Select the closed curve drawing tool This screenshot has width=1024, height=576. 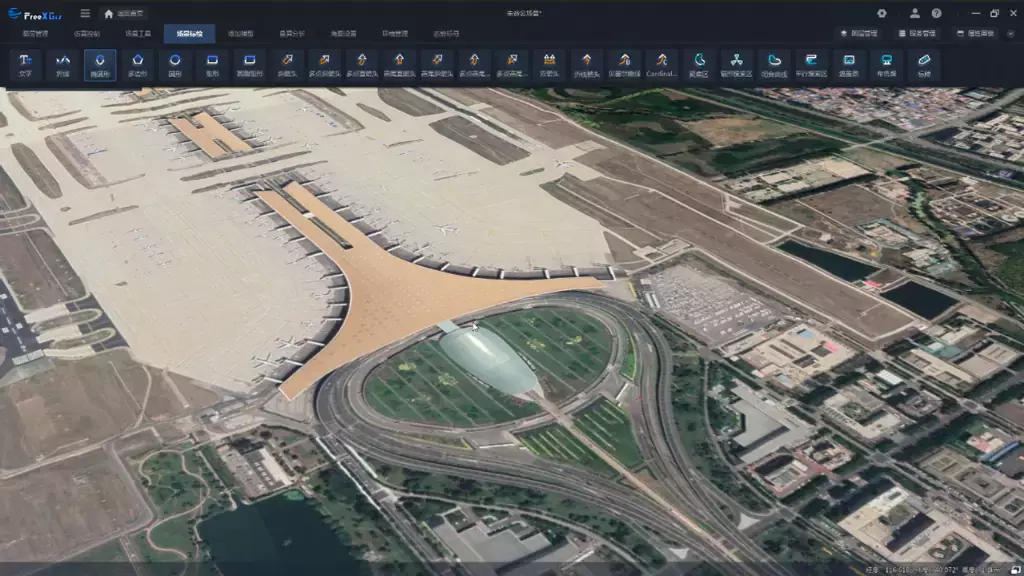click(x=773, y=64)
